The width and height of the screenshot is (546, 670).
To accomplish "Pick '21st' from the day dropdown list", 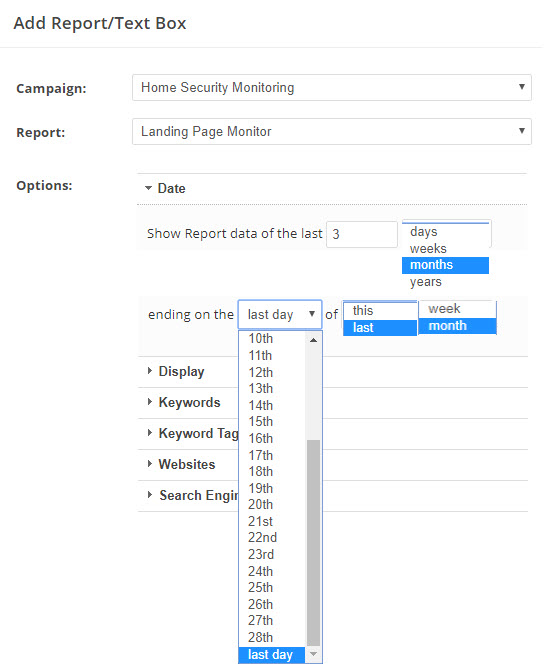I will point(272,521).
